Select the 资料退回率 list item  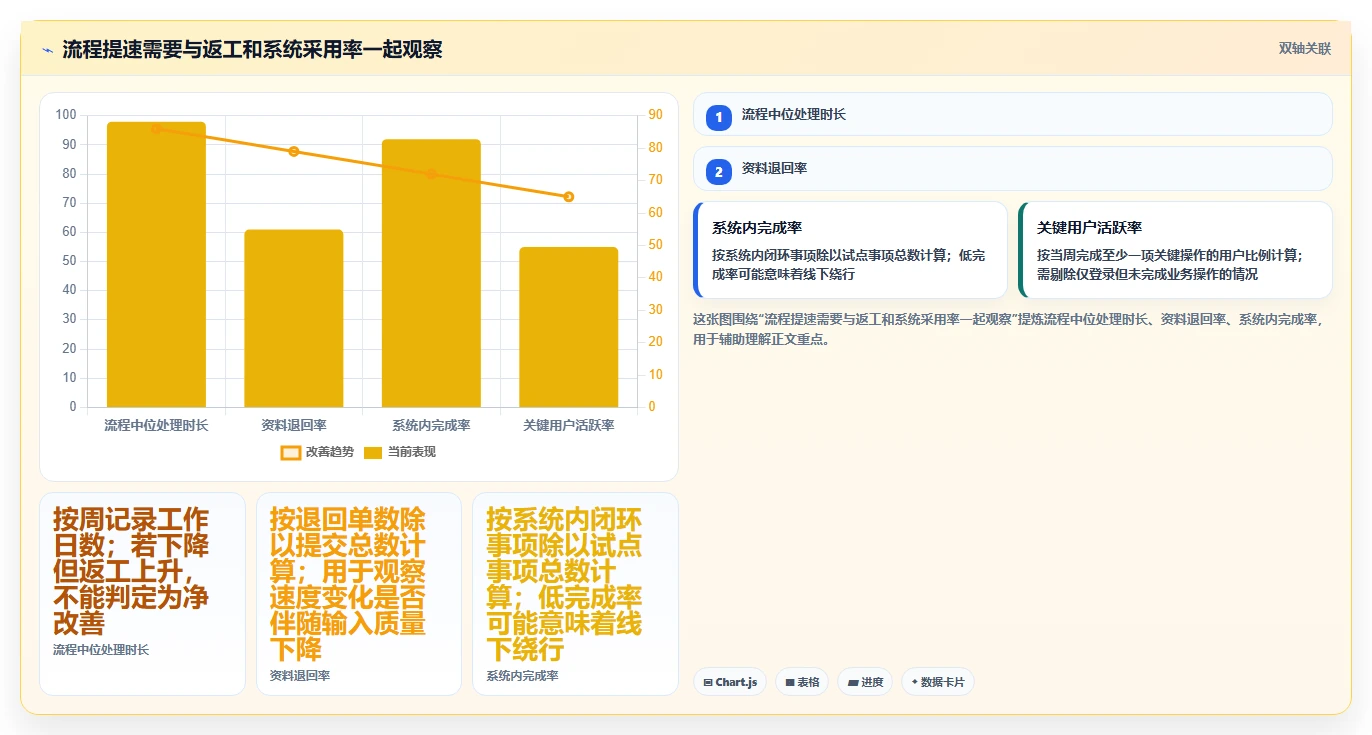(x=1012, y=168)
